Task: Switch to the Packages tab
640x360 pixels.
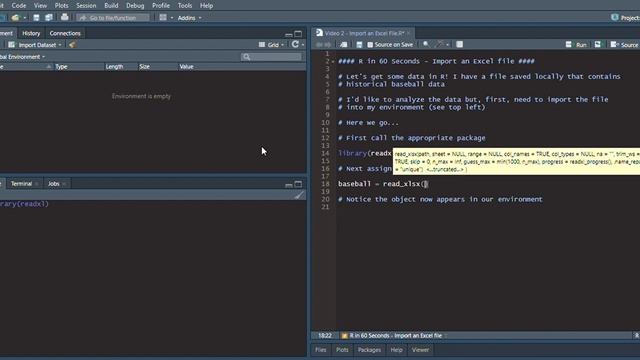Action: pyautogui.click(x=369, y=350)
